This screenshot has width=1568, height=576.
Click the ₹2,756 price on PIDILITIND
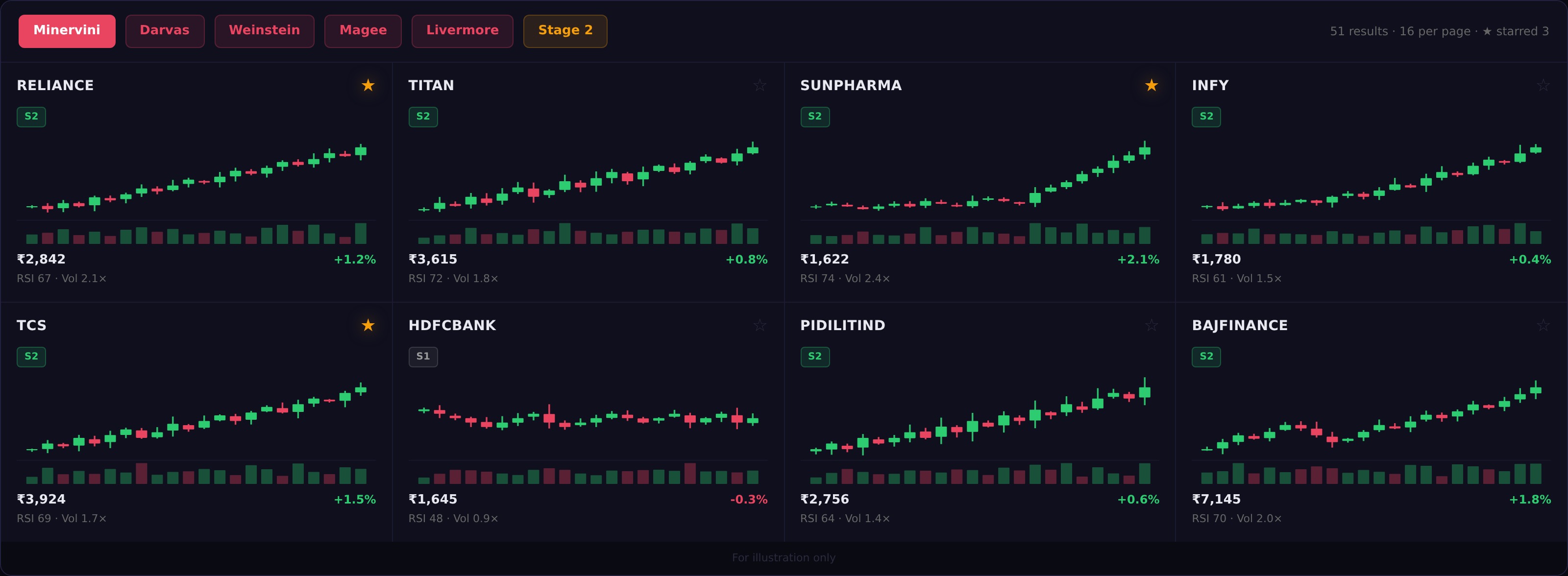825,500
